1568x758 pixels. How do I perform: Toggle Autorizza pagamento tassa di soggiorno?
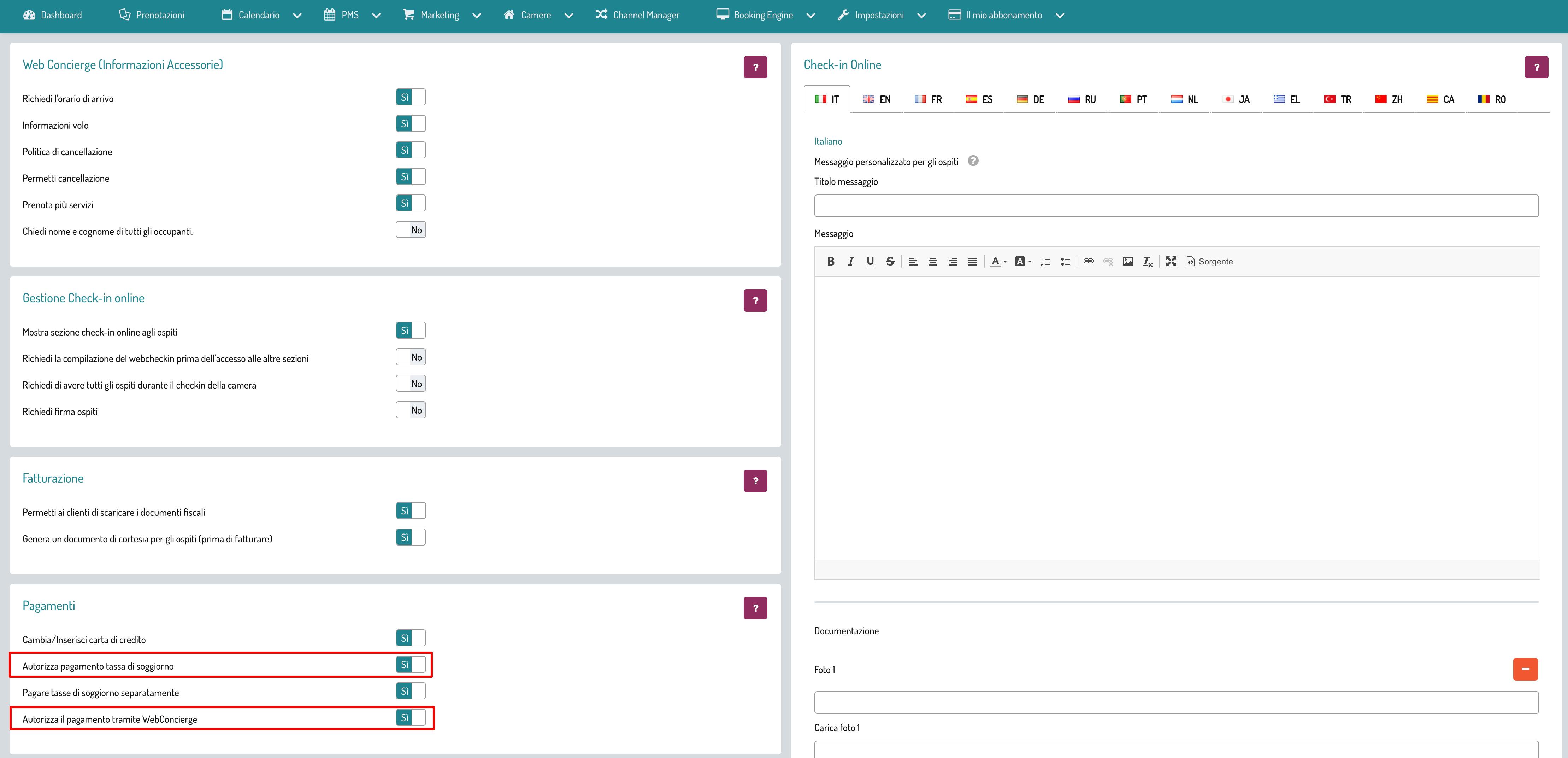pyautogui.click(x=411, y=664)
